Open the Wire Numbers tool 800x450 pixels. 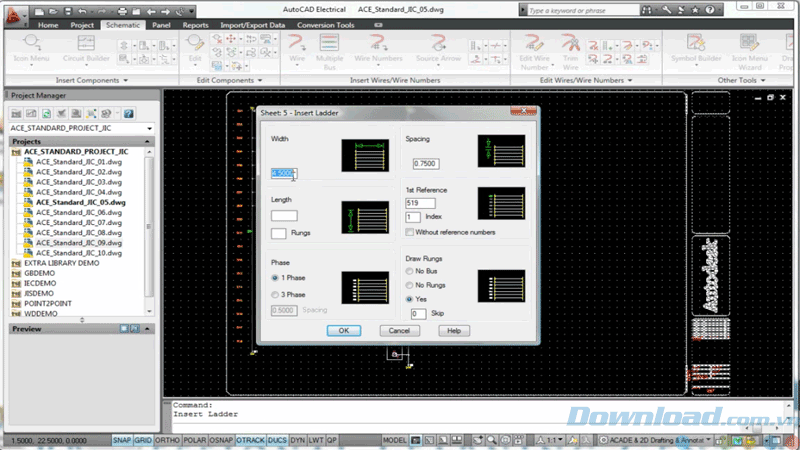378,49
